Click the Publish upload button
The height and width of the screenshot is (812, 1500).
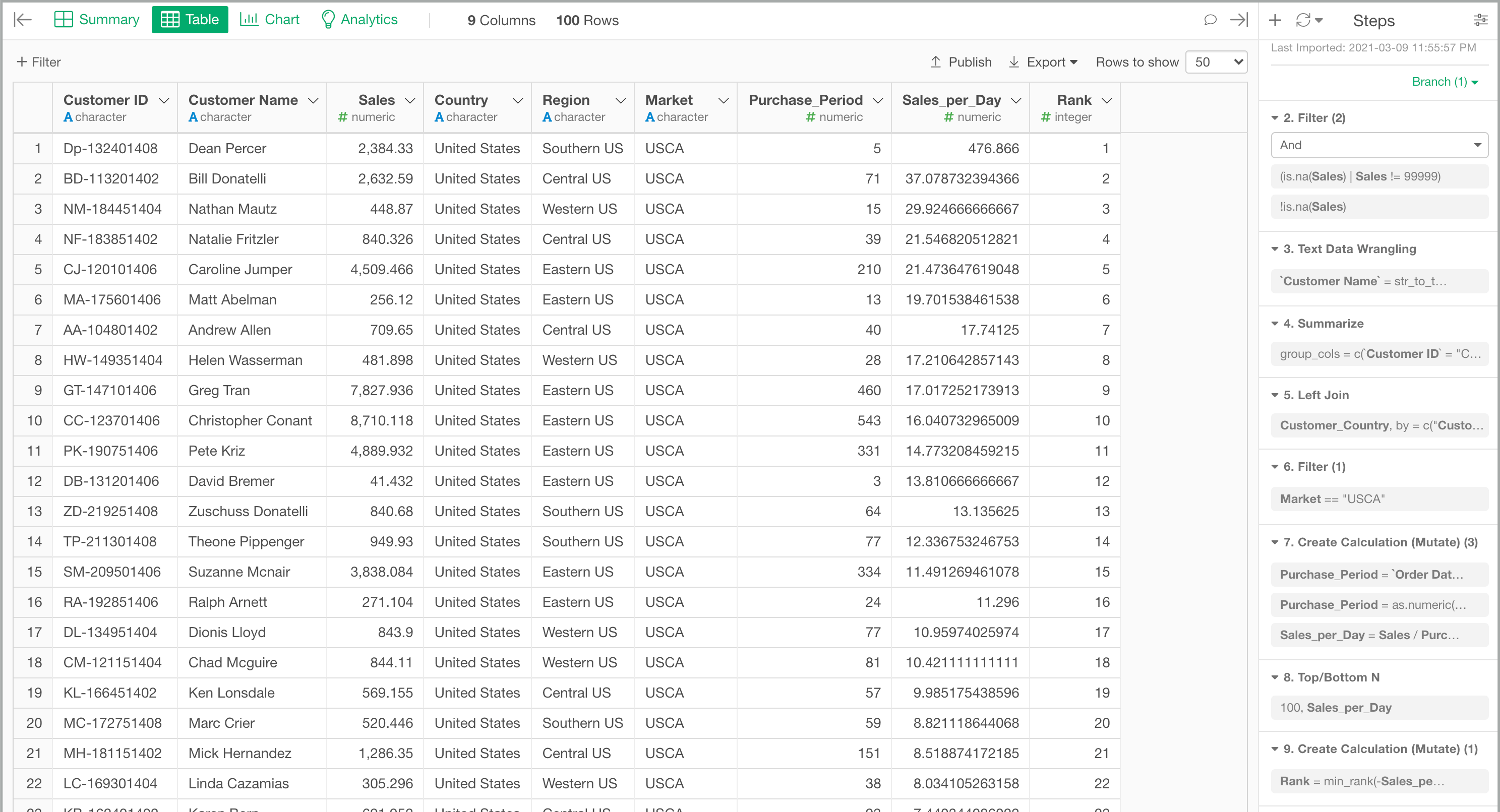tap(960, 61)
